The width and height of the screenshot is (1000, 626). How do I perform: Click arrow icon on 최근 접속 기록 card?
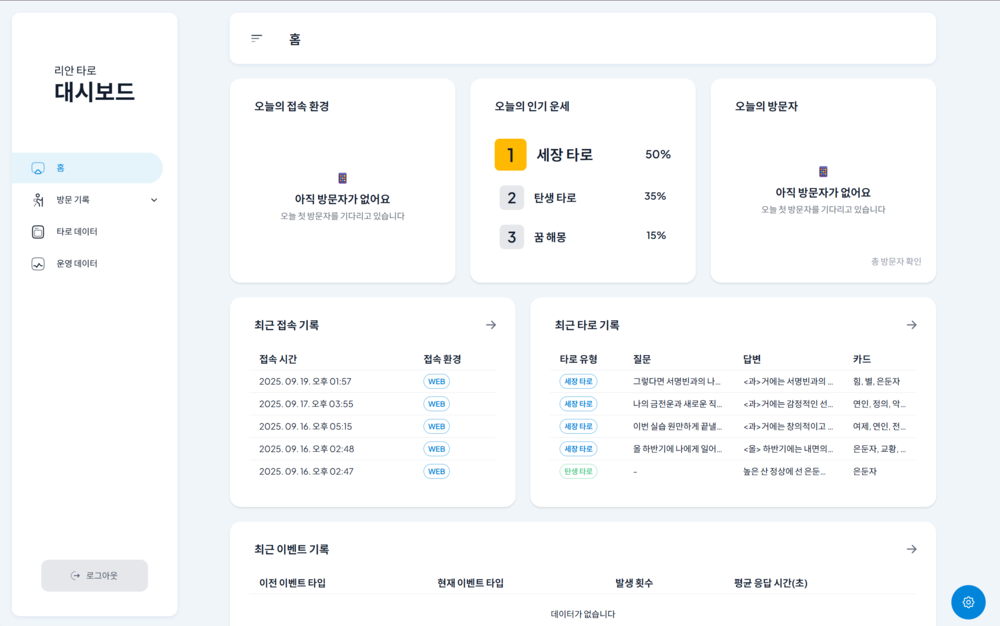coord(491,325)
